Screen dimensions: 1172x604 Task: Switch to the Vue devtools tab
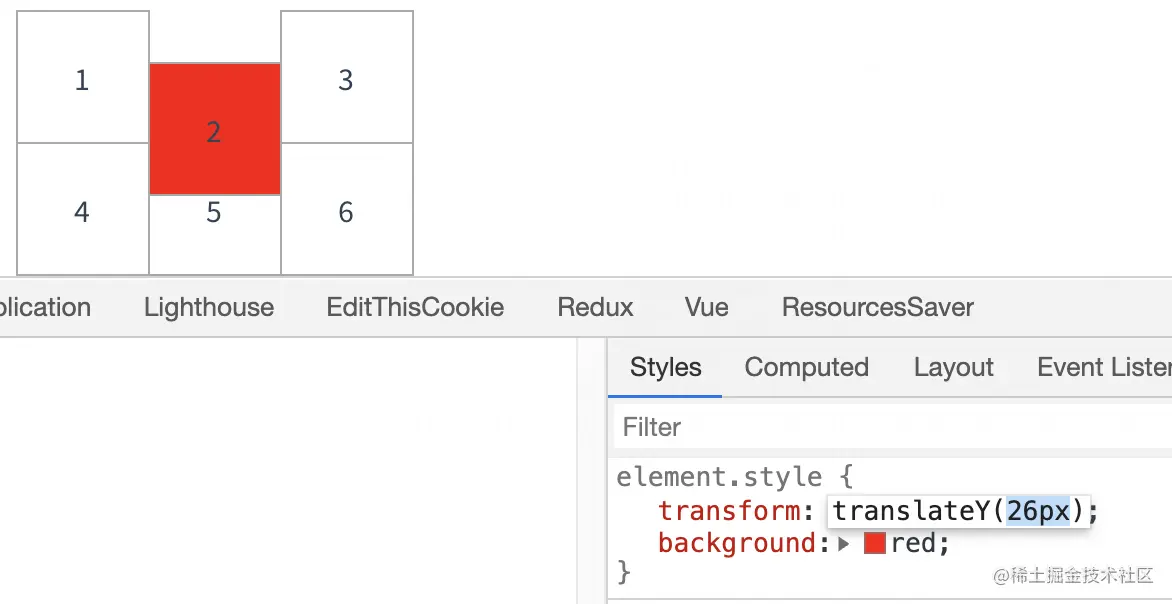click(x=706, y=307)
